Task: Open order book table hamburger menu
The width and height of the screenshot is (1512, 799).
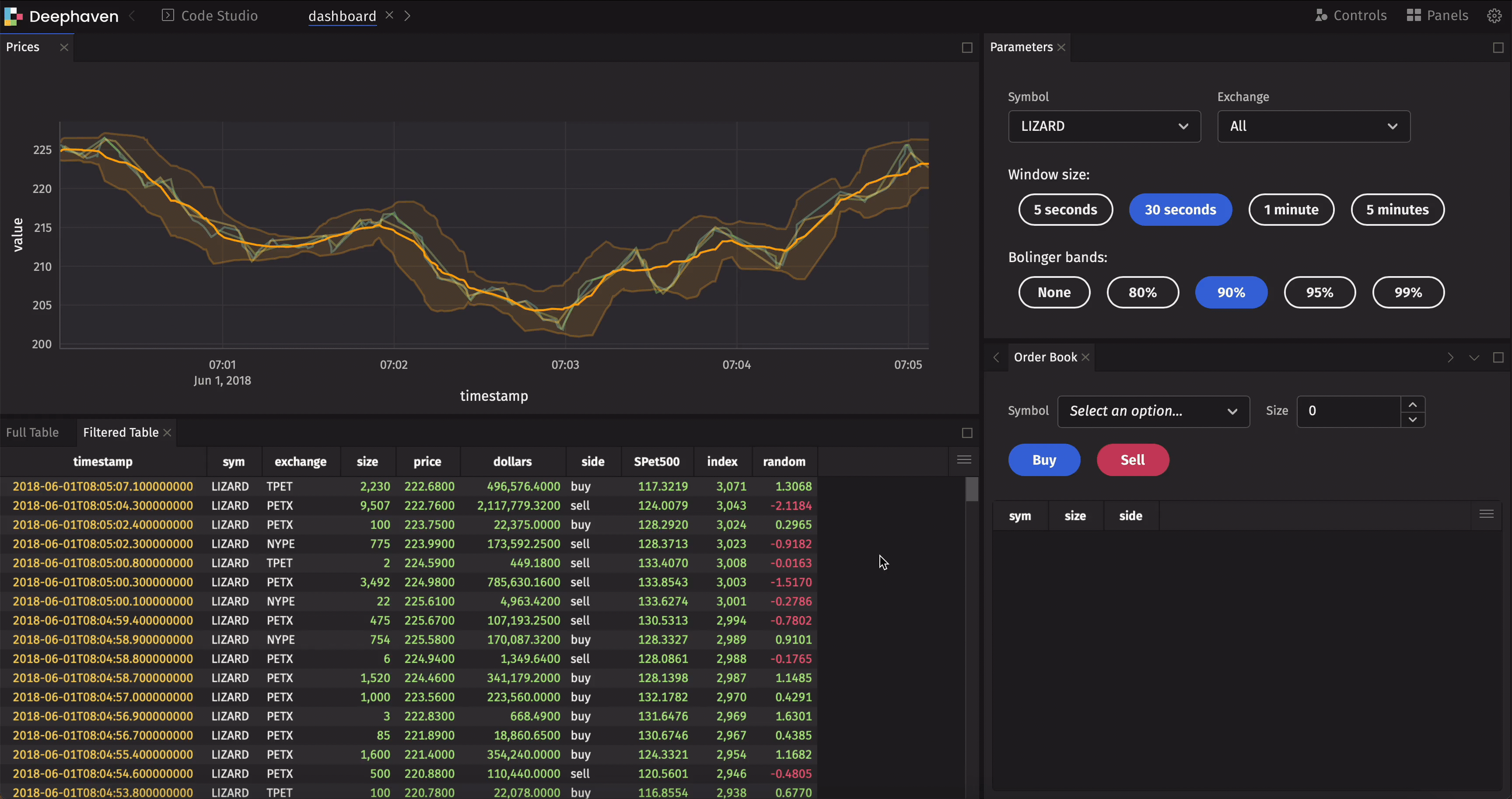Action: click(x=1486, y=514)
